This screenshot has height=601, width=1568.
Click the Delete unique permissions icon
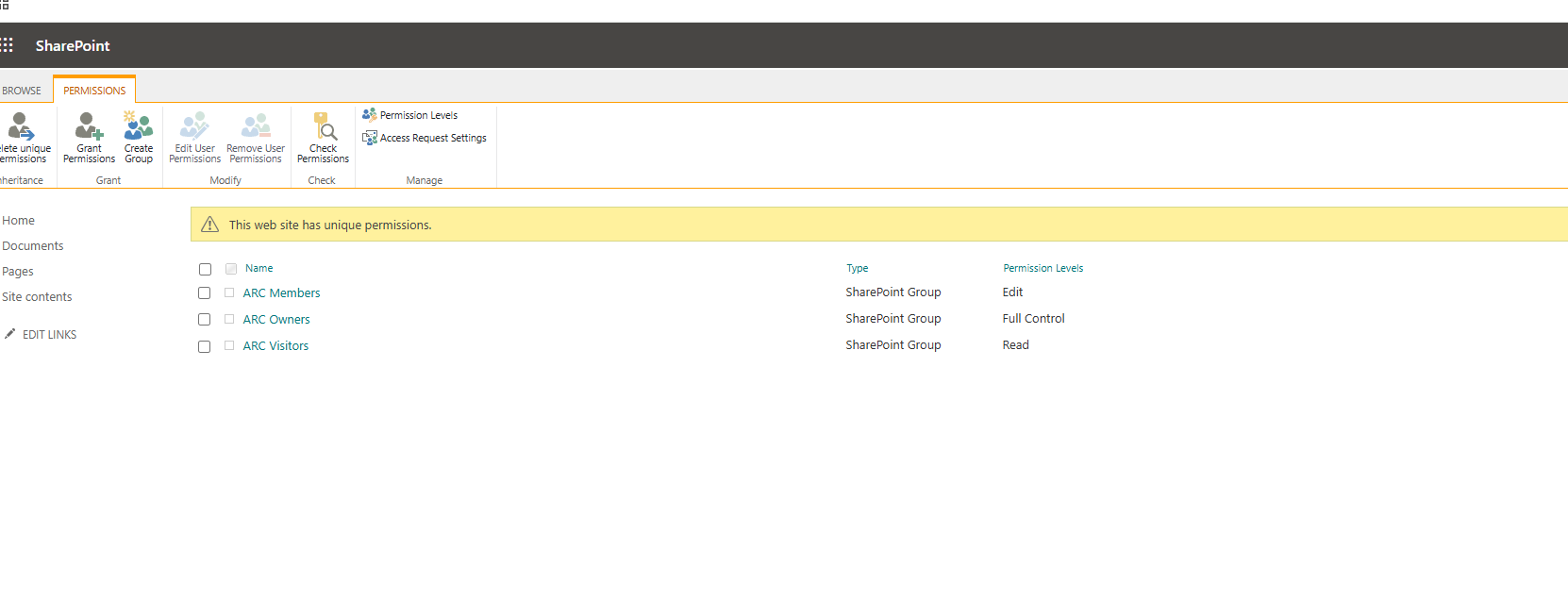point(21,126)
